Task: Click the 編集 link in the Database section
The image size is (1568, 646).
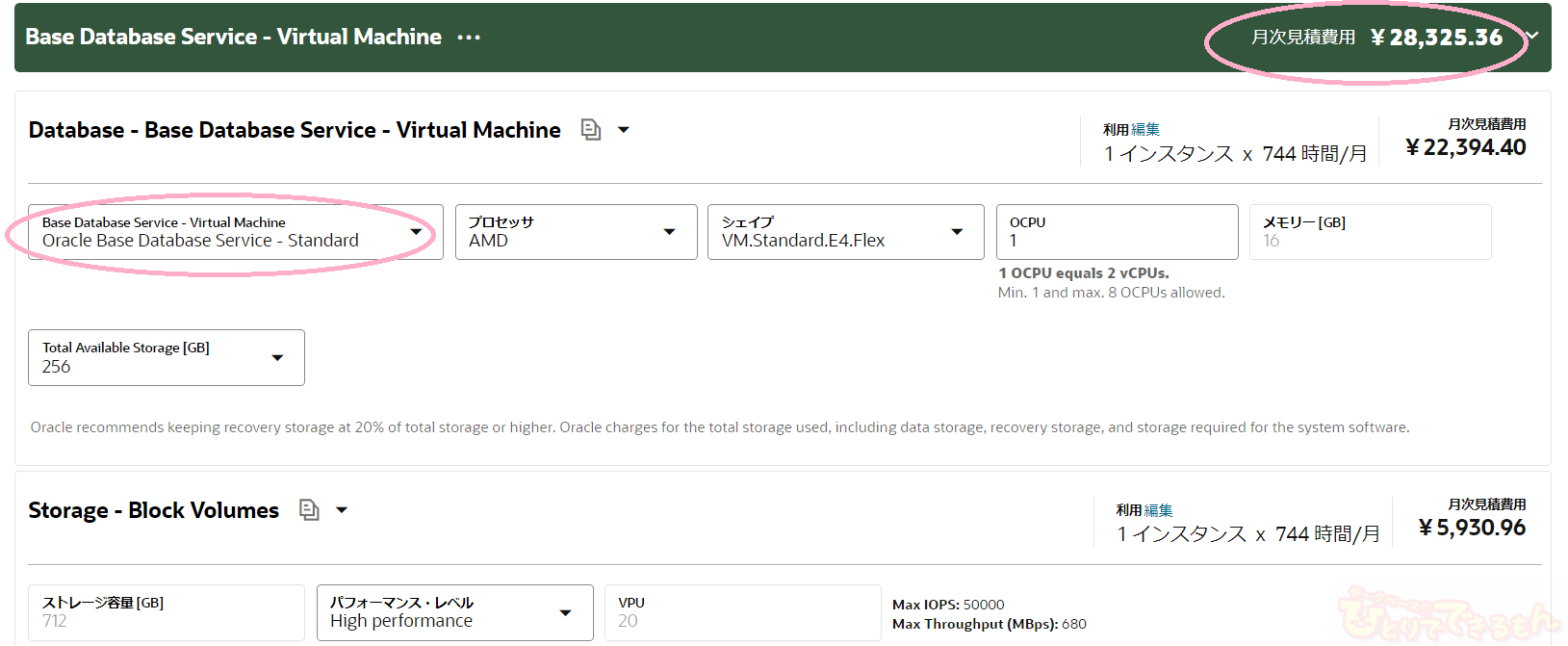Action: click(1145, 129)
